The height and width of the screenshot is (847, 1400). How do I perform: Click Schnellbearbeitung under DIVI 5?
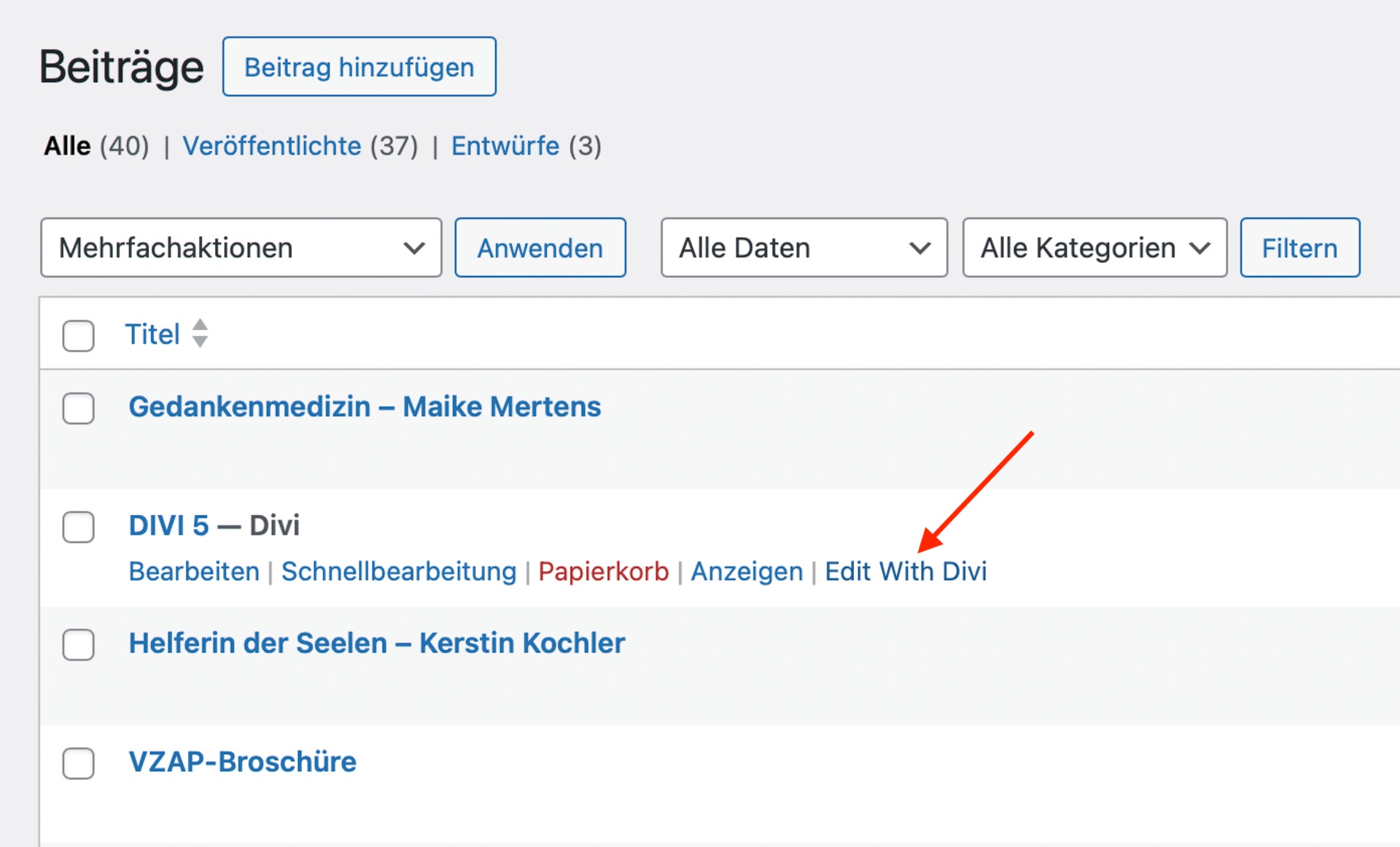click(398, 571)
